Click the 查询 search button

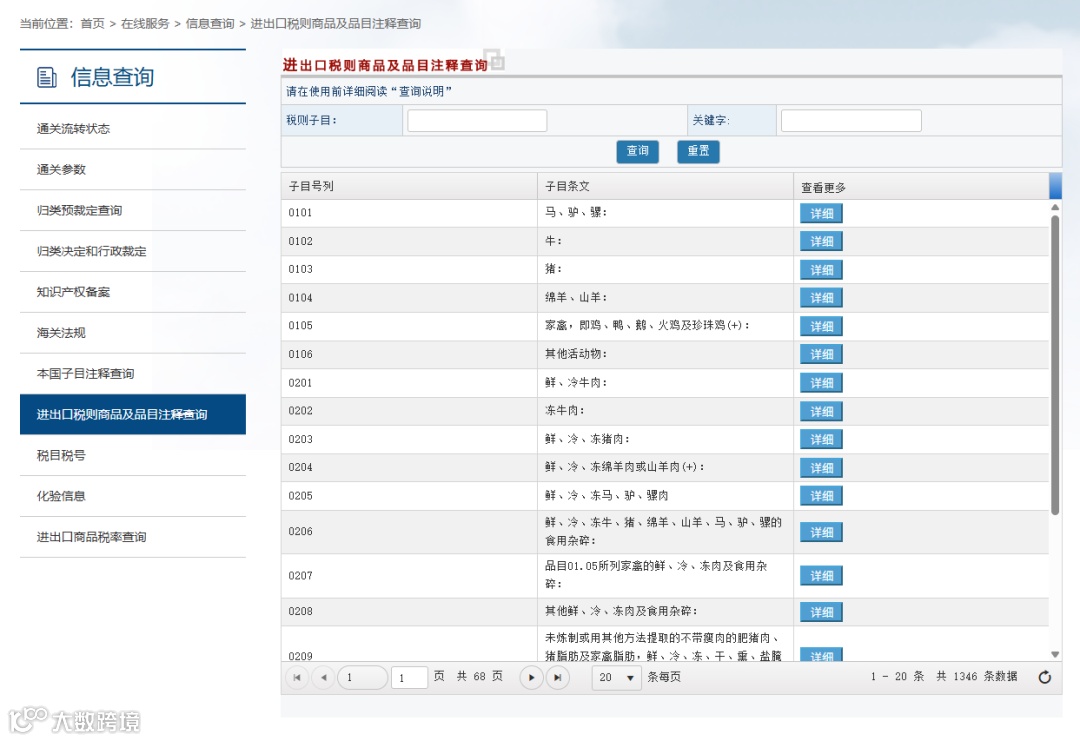click(x=637, y=151)
